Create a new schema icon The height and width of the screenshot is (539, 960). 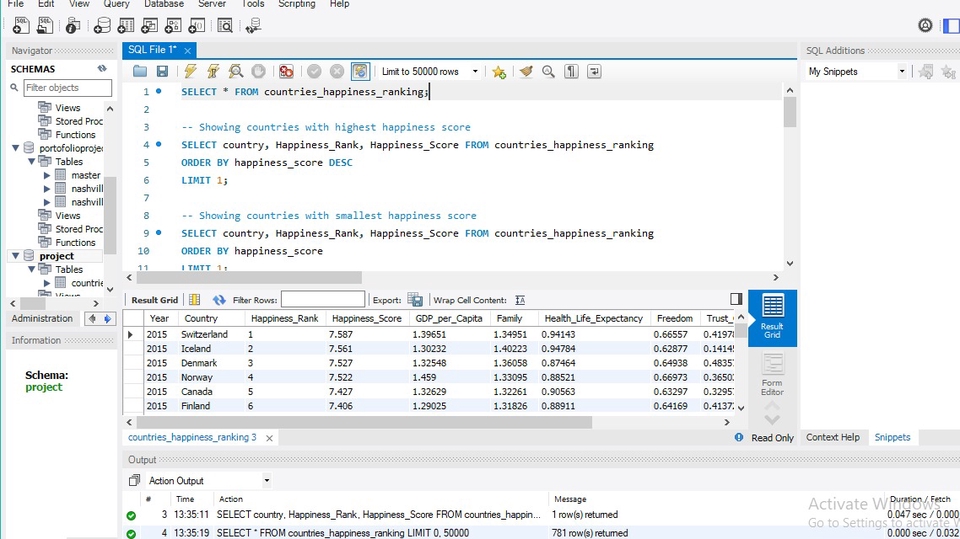(102, 25)
